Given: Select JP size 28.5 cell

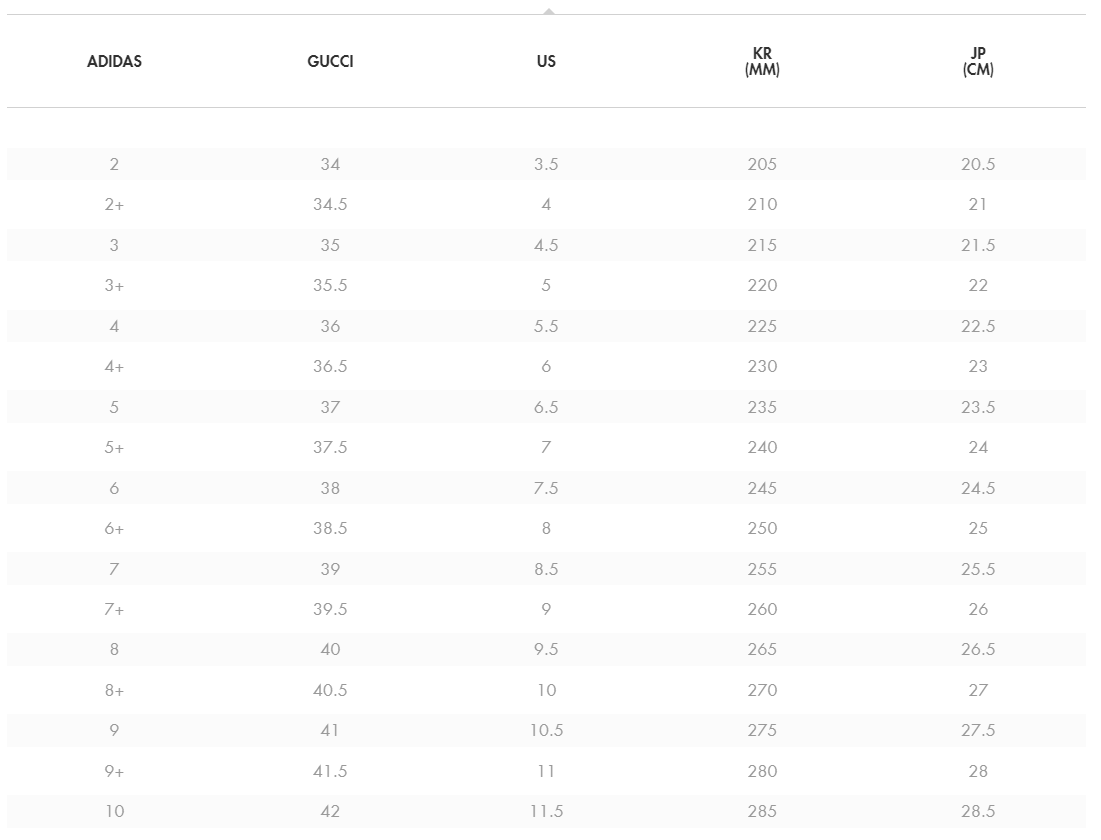Looking at the screenshot, I should 978,812.
